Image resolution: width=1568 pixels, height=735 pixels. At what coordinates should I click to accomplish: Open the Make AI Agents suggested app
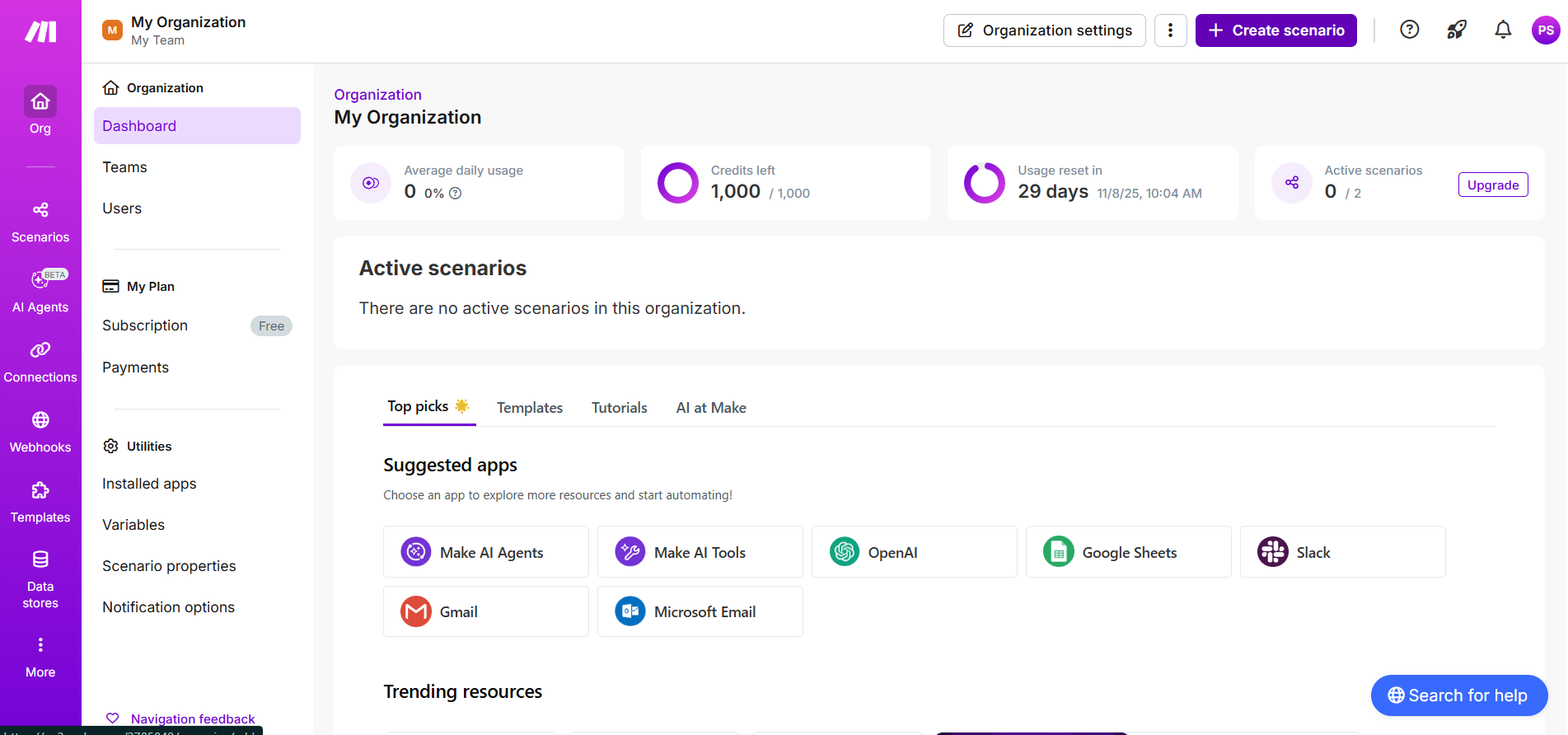(x=486, y=551)
